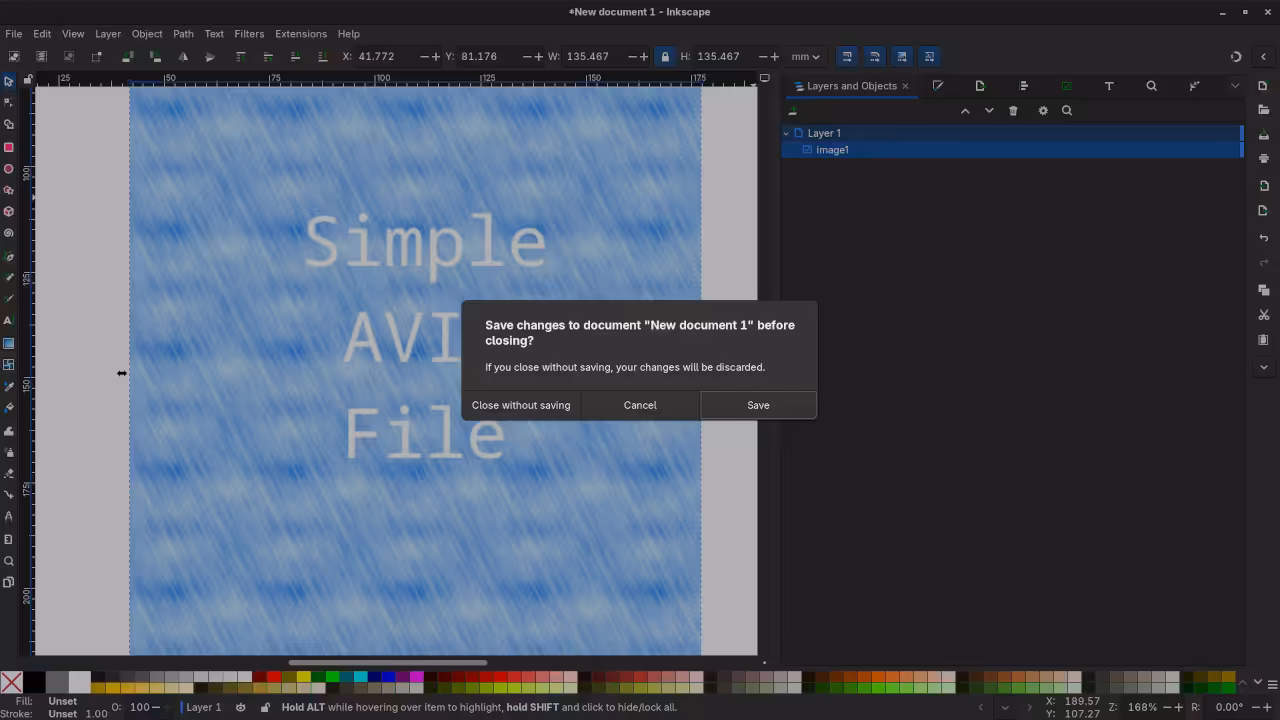Open the mm units dropdown
This screenshot has width=1280, height=720.
(806, 57)
